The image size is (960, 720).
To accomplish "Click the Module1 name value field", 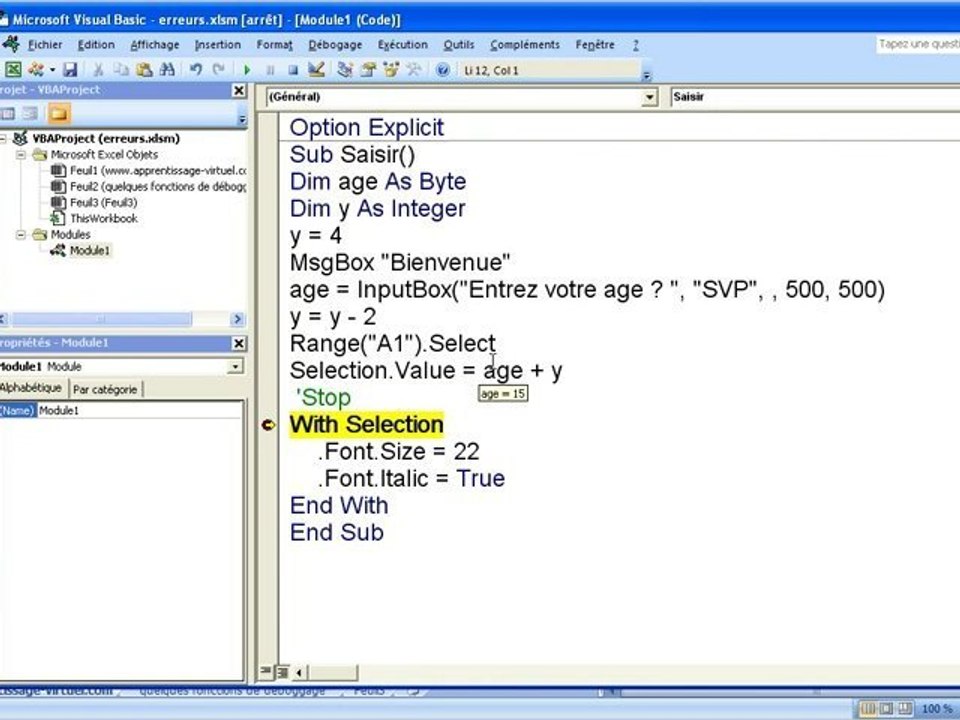I will pyautogui.click(x=140, y=411).
